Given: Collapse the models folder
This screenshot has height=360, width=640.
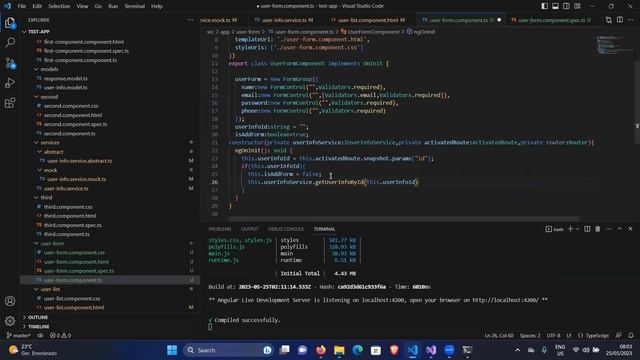Looking at the screenshot, I should pos(109,69).
